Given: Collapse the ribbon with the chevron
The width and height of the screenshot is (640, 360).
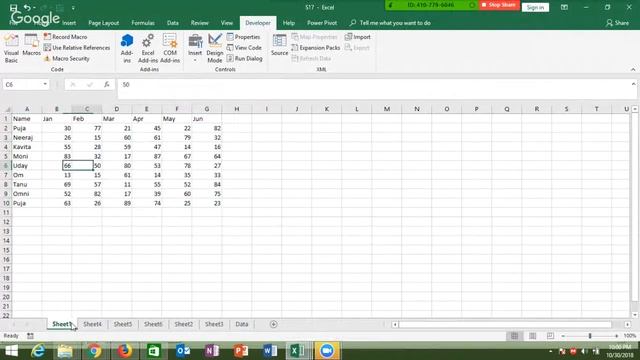Looking at the screenshot, I should pyautogui.click(x=633, y=70).
